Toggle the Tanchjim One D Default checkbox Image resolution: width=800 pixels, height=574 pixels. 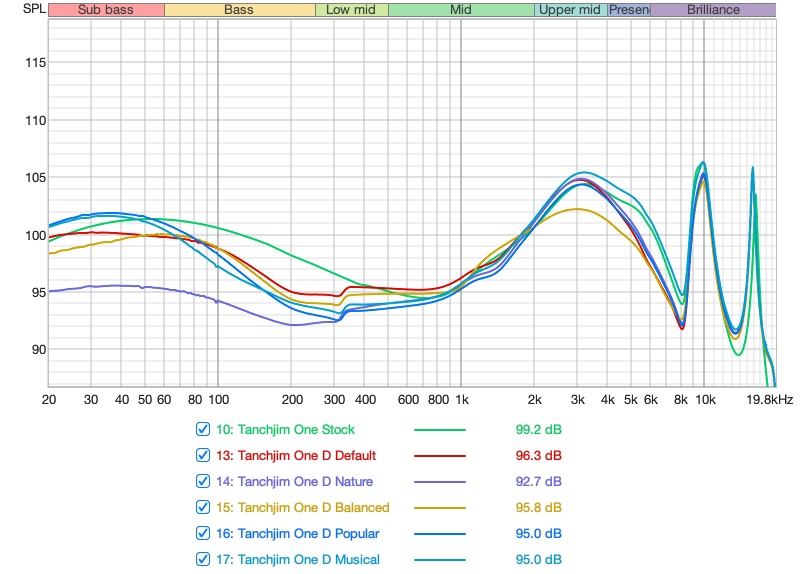coord(204,456)
